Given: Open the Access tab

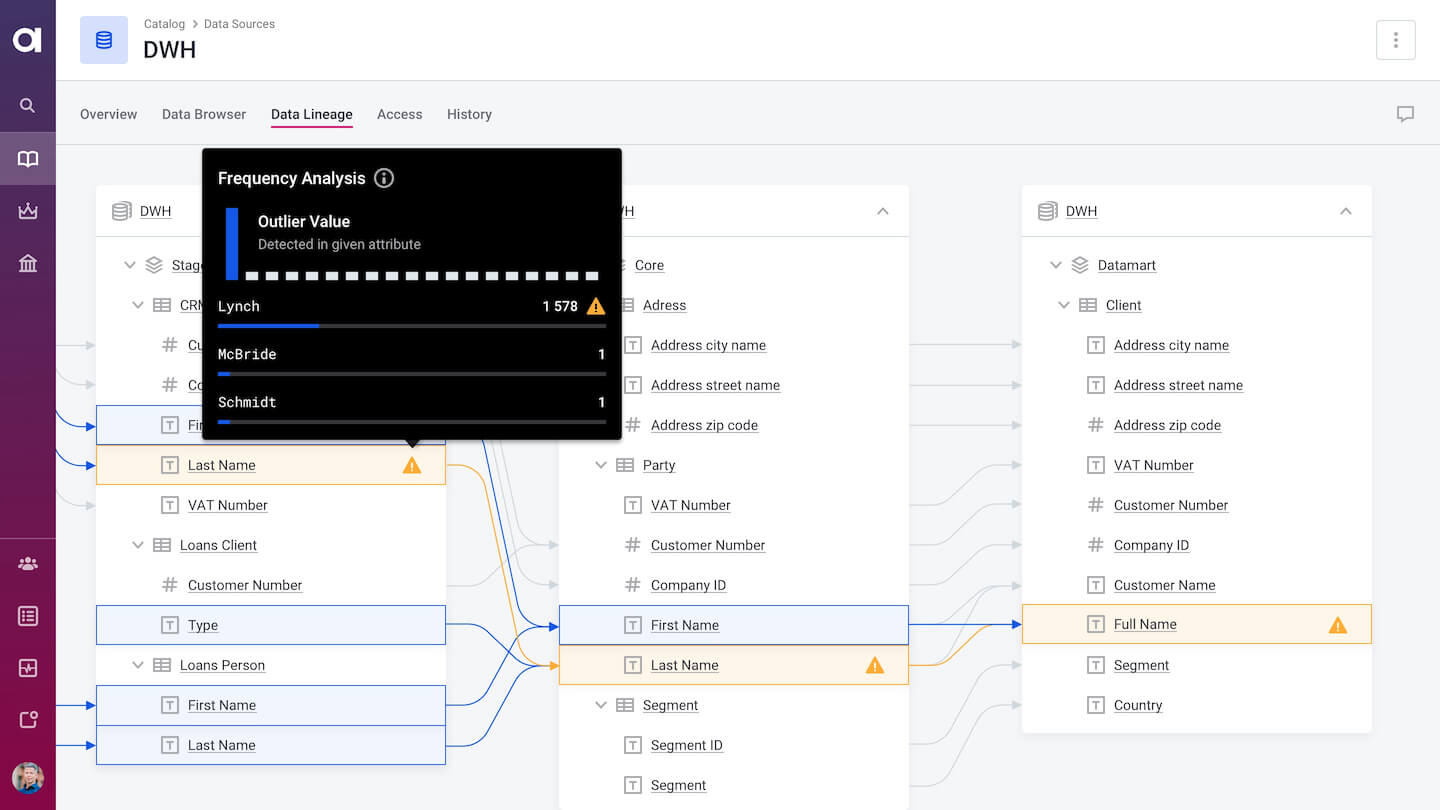Looking at the screenshot, I should 399,114.
